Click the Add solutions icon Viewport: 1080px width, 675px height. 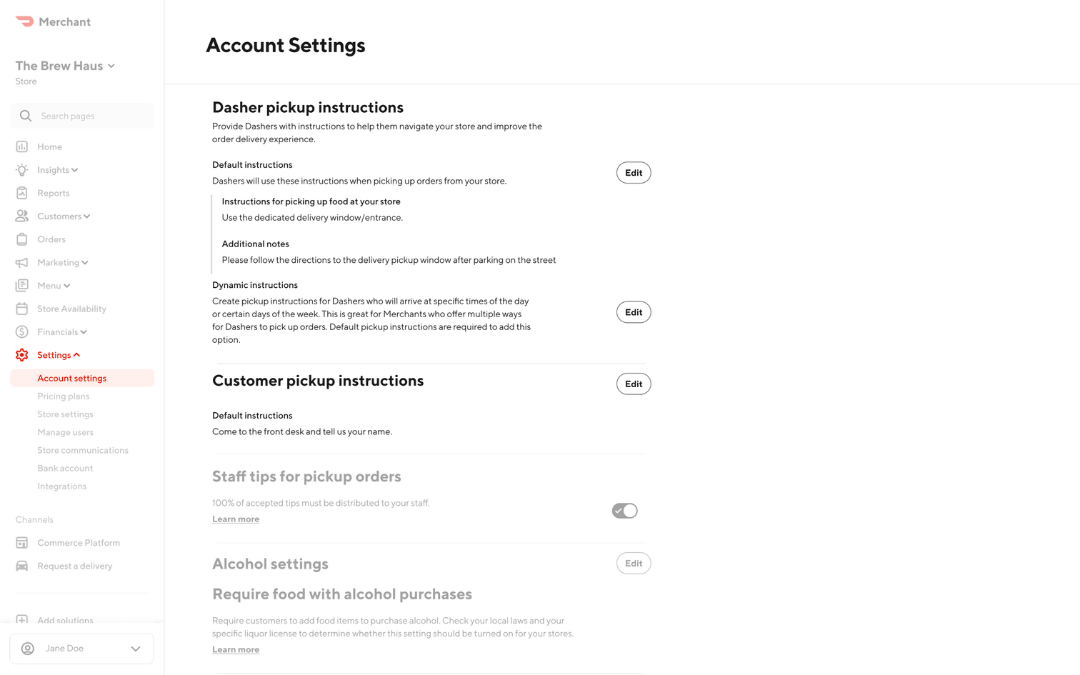[22, 620]
